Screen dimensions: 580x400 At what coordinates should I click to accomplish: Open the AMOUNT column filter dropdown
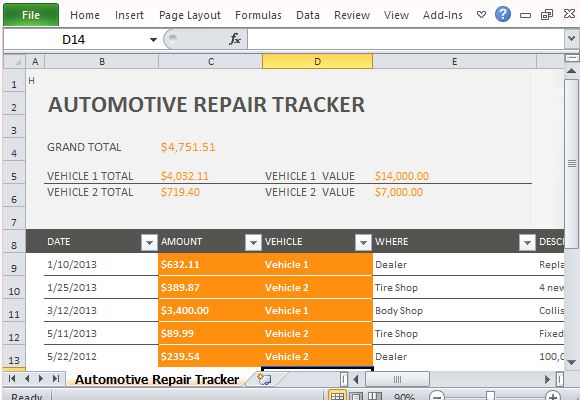pyautogui.click(x=253, y=243)
